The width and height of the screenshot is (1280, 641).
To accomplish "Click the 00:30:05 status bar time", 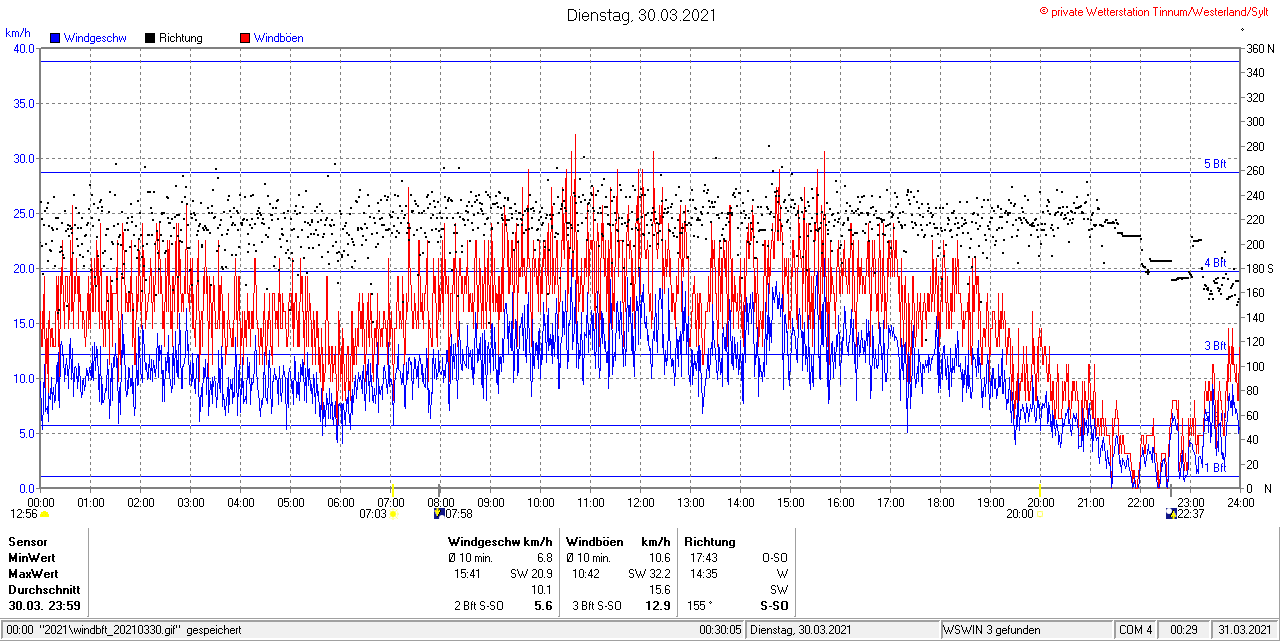I will click(720, 630).
